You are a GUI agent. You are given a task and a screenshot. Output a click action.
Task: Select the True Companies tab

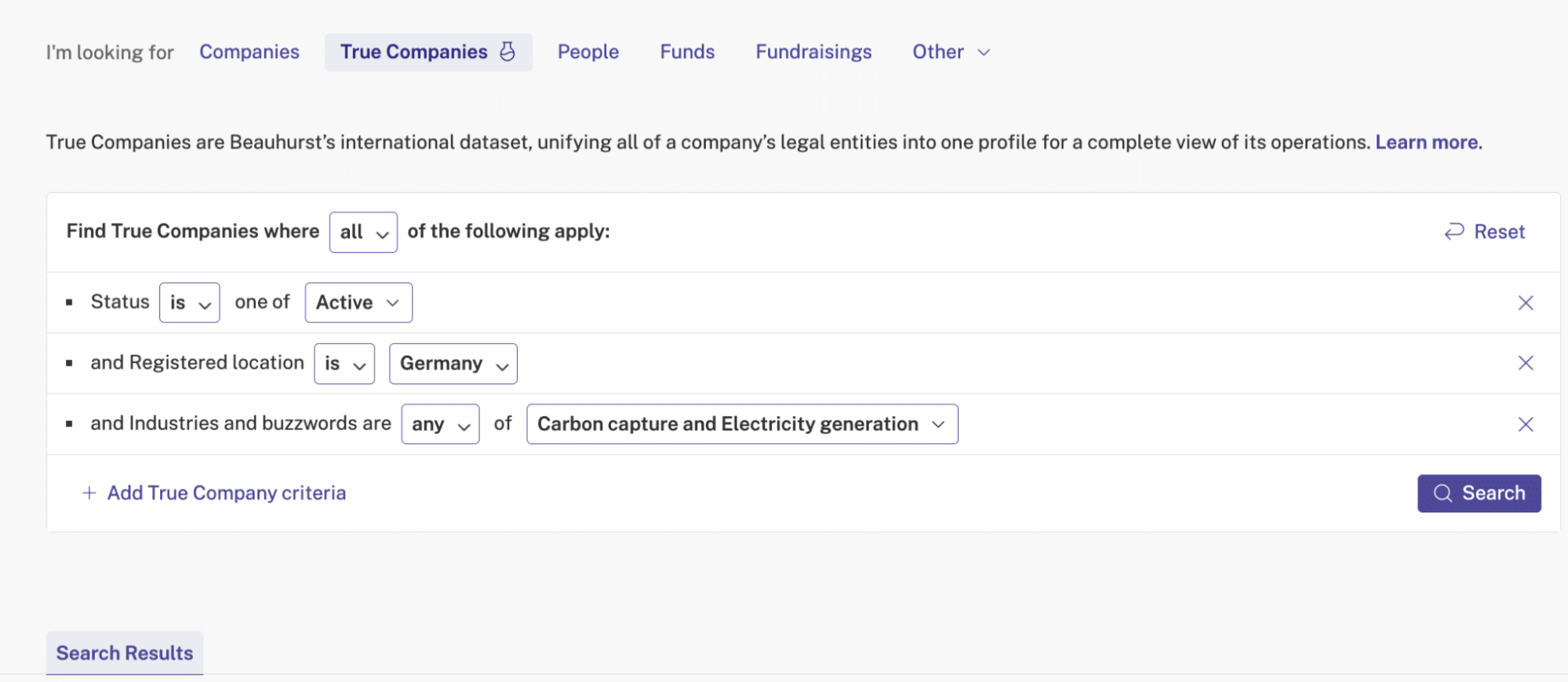428,52
